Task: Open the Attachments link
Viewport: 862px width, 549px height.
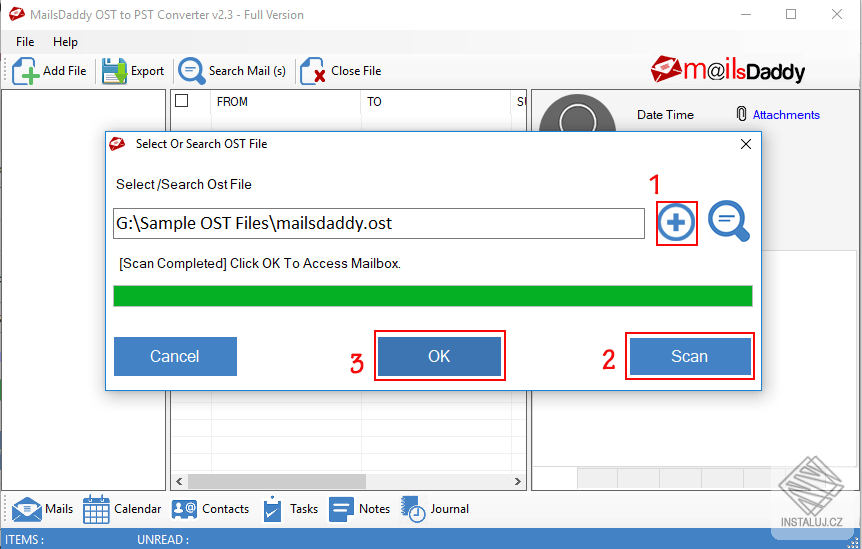Action: pos(786,115)
